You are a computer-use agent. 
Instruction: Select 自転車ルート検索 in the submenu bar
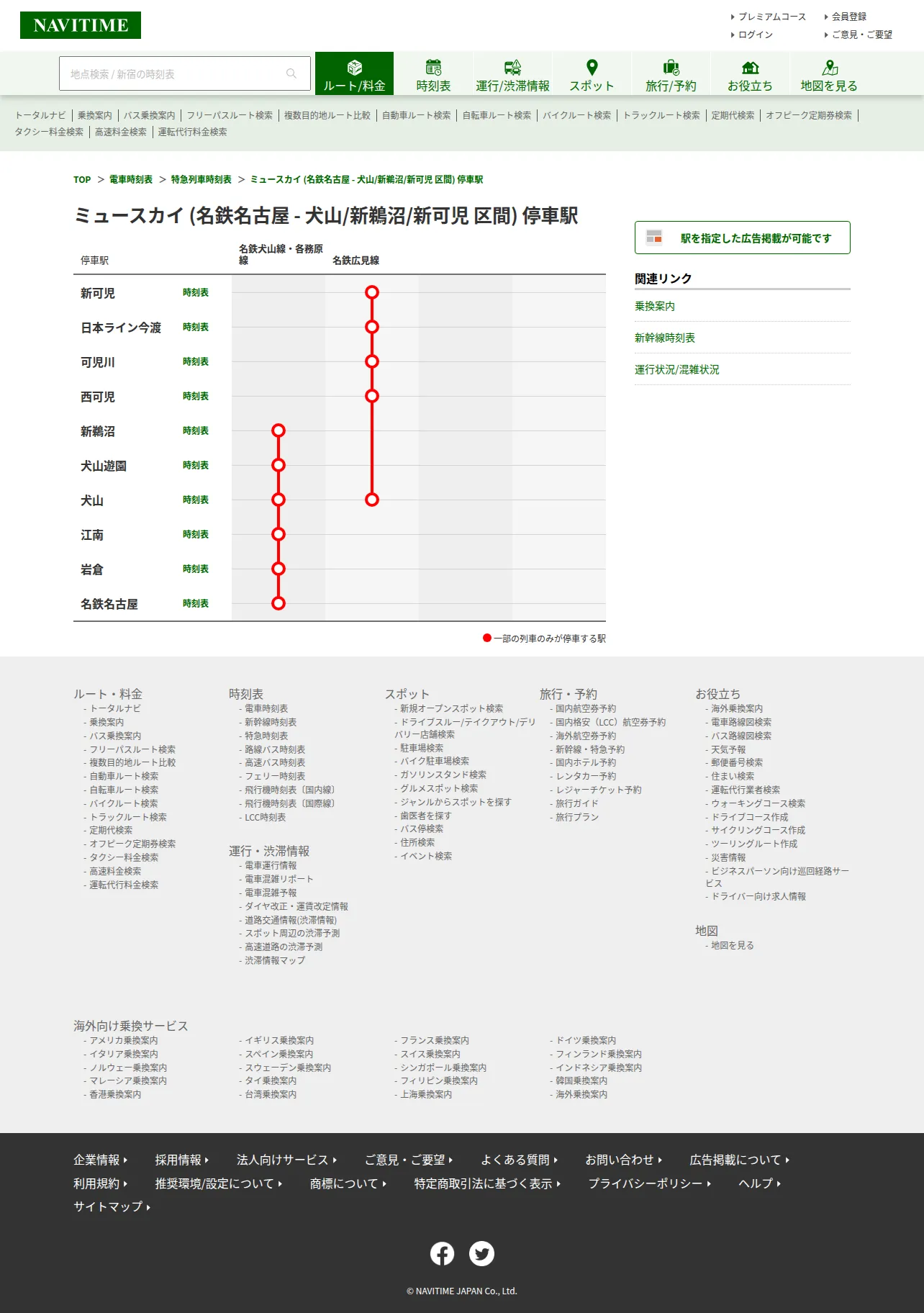[x=497, y=115]
